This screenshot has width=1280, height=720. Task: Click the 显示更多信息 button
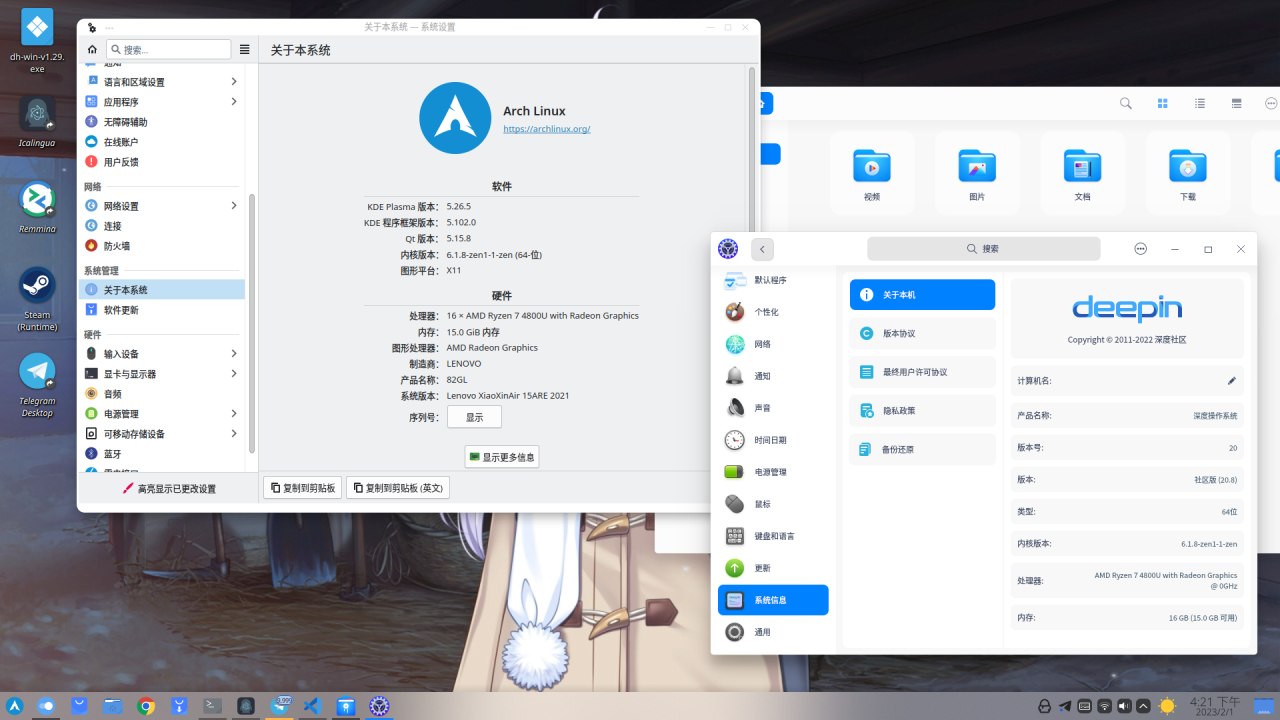pos(502,457)
